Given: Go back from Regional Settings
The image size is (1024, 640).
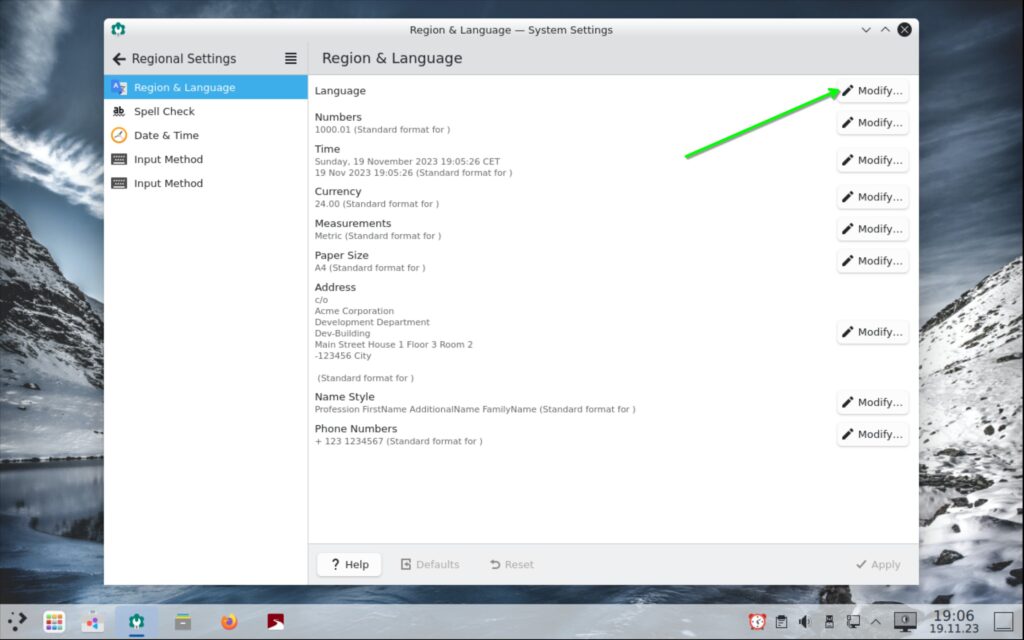Looking at the screenshot, I should (119, 59).
